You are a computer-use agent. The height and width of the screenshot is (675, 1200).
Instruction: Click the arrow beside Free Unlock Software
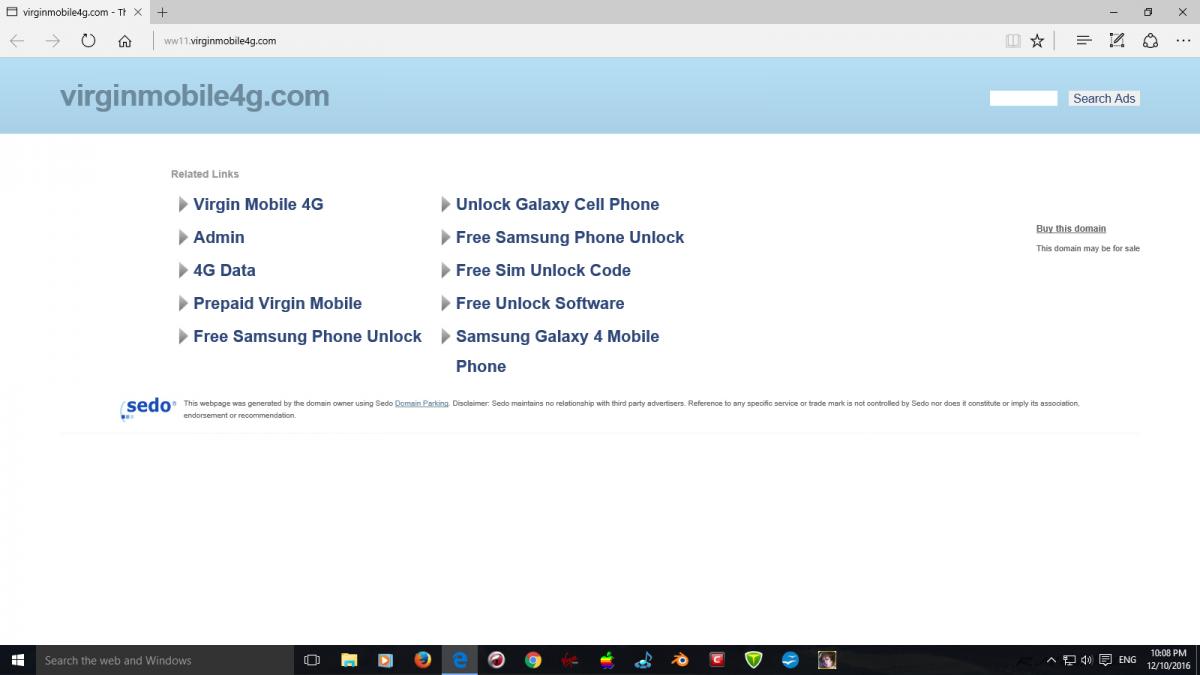pos(446,303)
